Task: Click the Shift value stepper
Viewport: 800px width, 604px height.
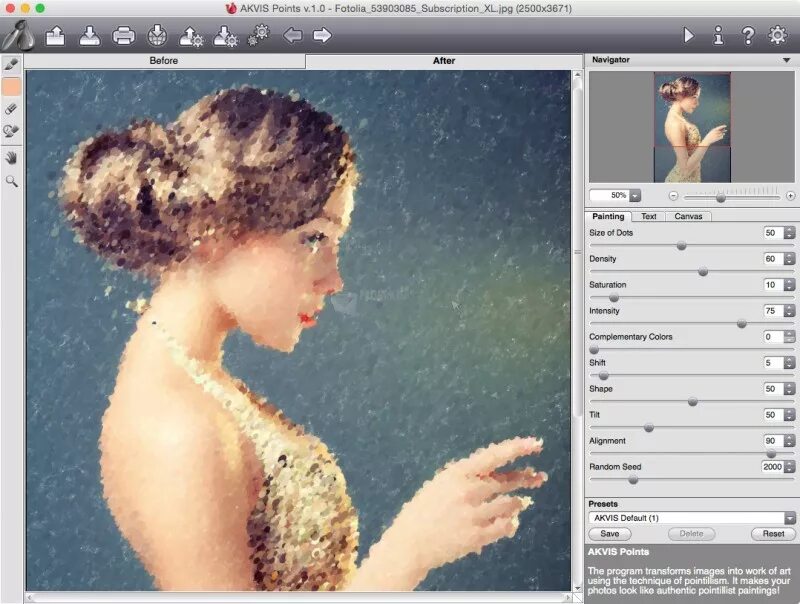Action: tap(789, 363)
